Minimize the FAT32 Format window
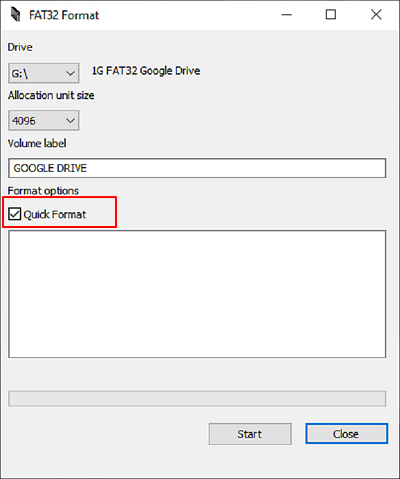400x479 pixels. [x=287, y=15]
